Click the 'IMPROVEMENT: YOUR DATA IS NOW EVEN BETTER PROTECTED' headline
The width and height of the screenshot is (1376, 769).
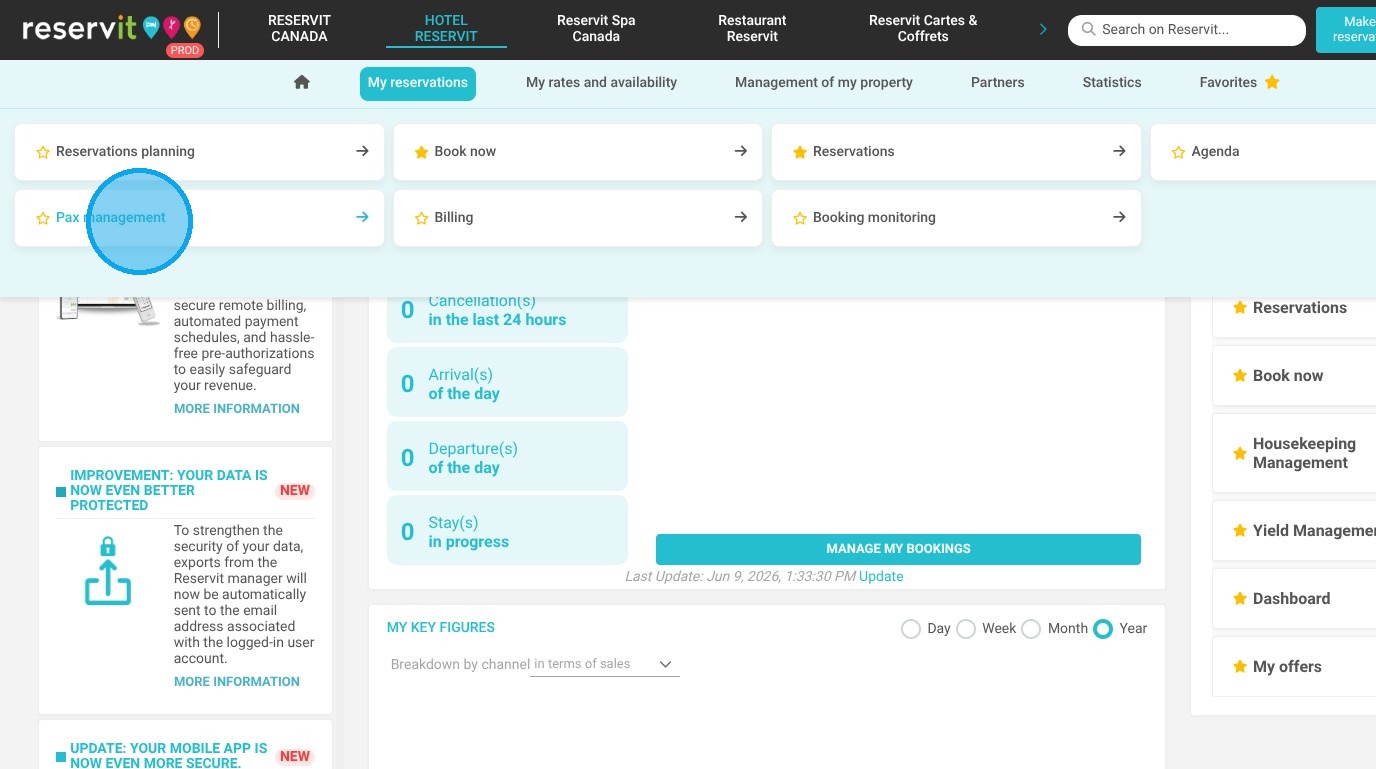pyautogui.click(x=169, y=490)
